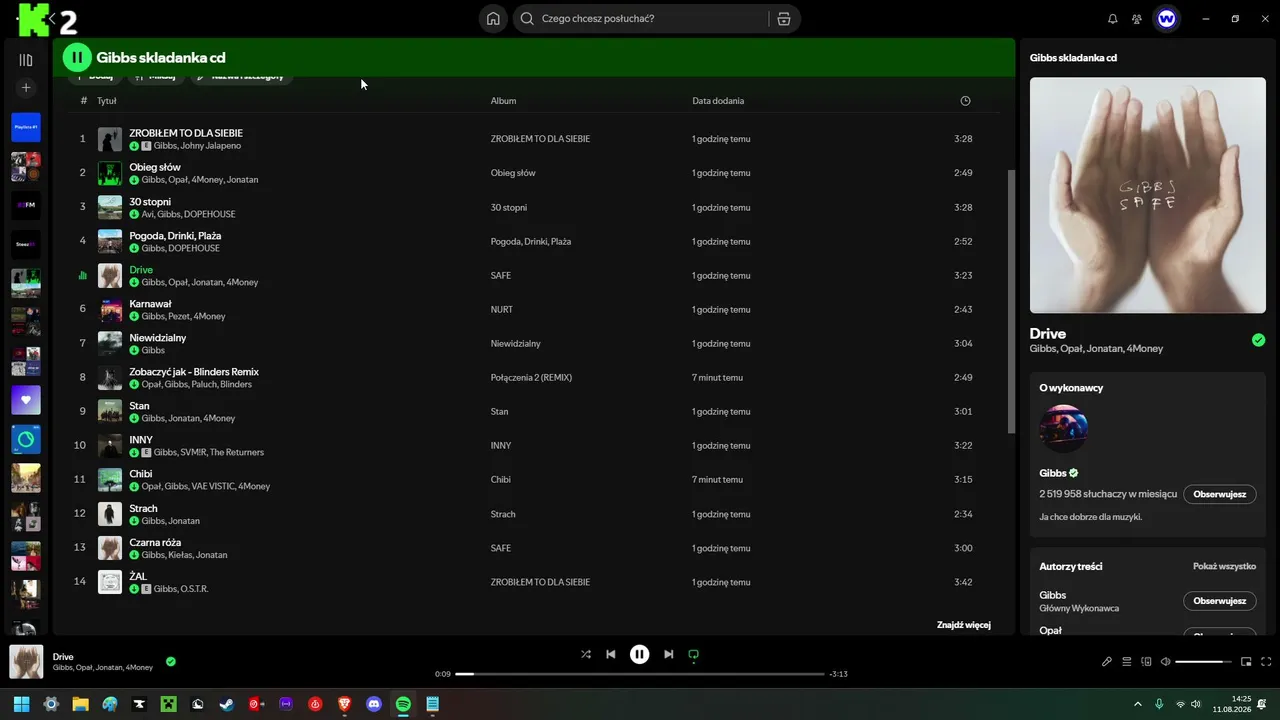Pause the song in the player bar
Viewport: 1280px width, 720px height.
(x=640, y=654)
